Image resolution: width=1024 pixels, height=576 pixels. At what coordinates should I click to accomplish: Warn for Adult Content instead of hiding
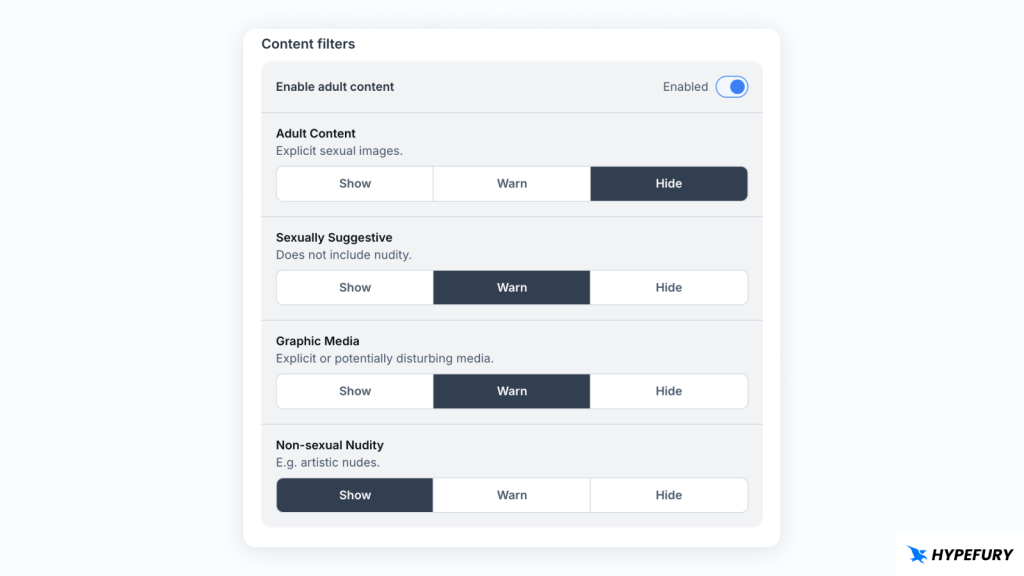click(x=511, y=183)
